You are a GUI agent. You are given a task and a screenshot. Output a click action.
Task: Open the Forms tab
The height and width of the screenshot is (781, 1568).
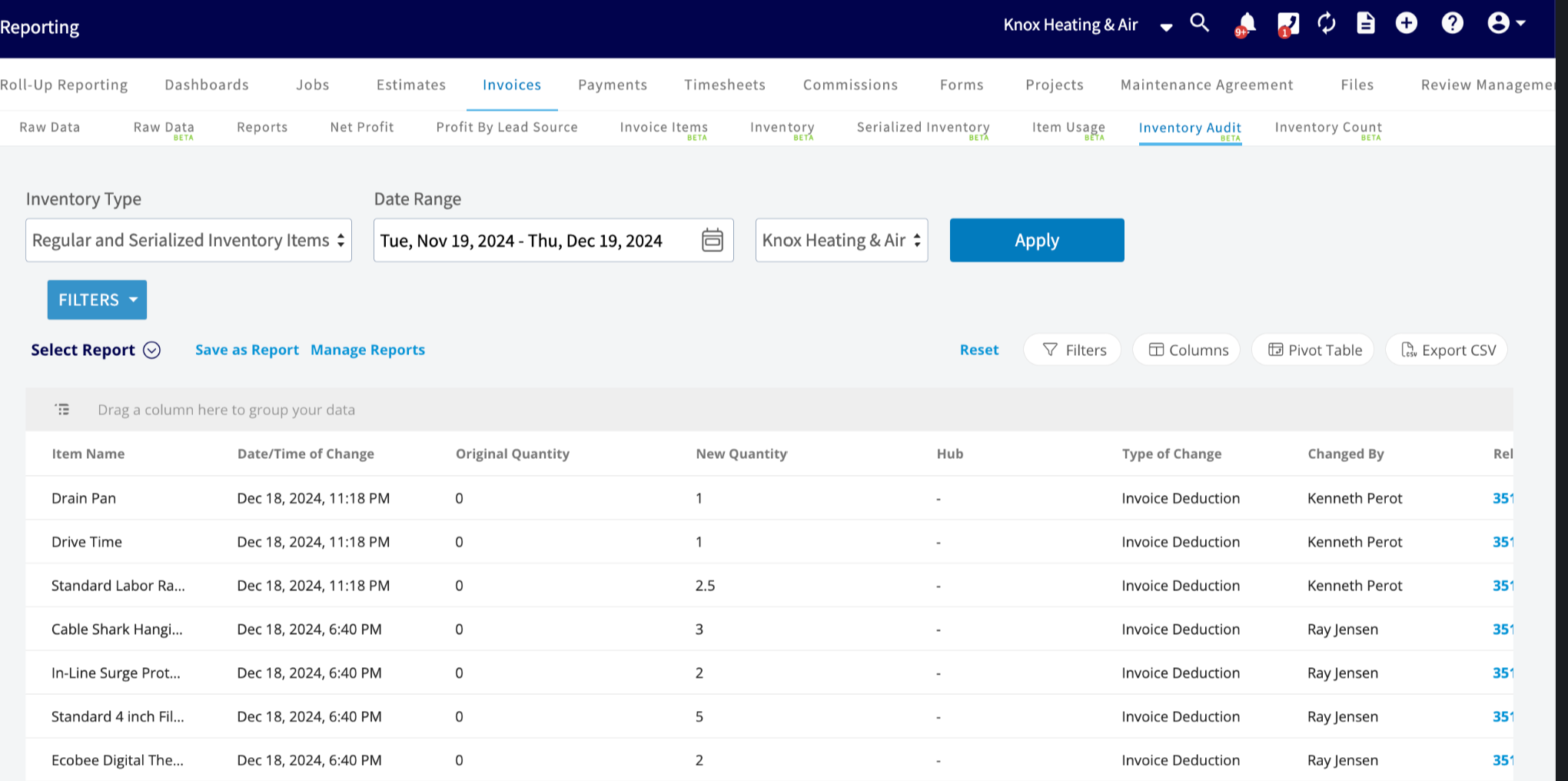[x=962, y=85]
